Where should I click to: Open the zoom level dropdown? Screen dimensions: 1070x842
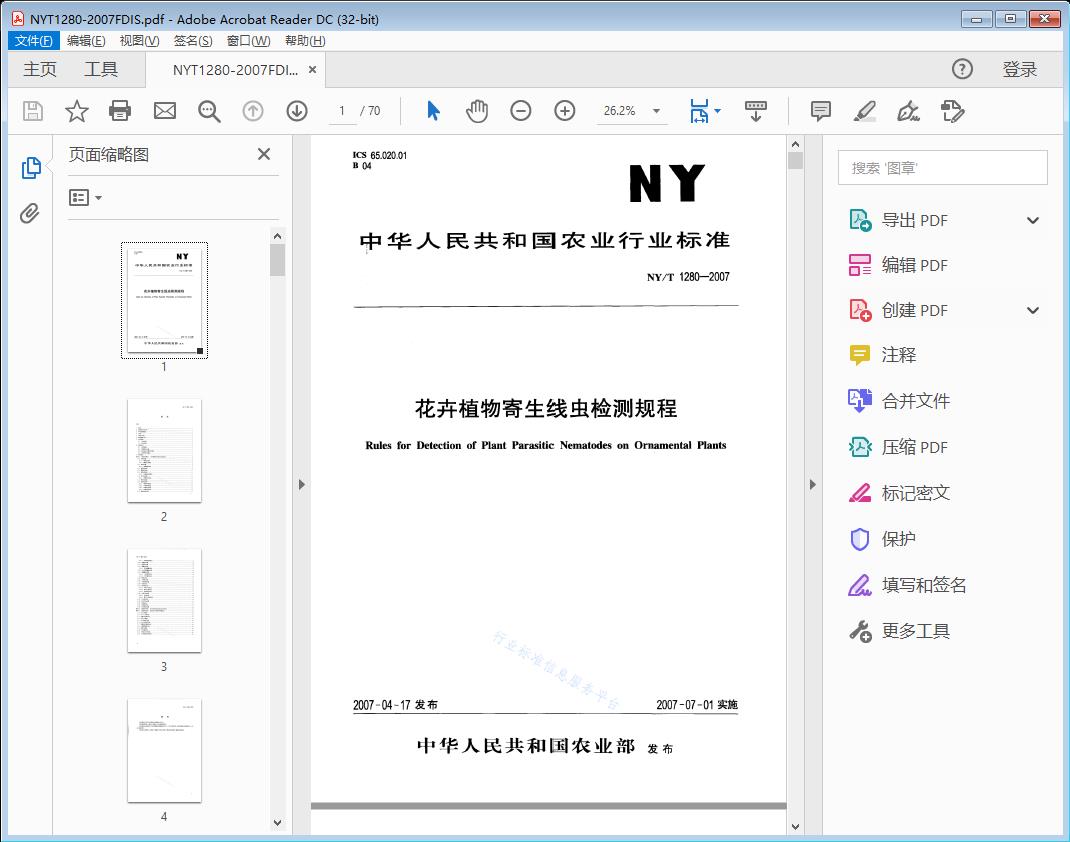(656, 111)
